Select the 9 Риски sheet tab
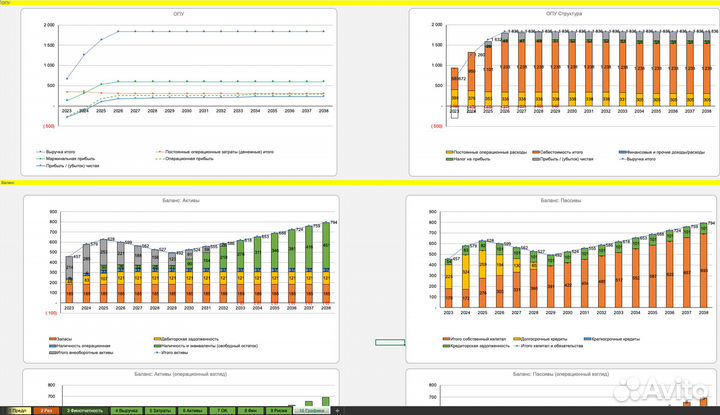 pyautogui.click(x=279, y=411)
